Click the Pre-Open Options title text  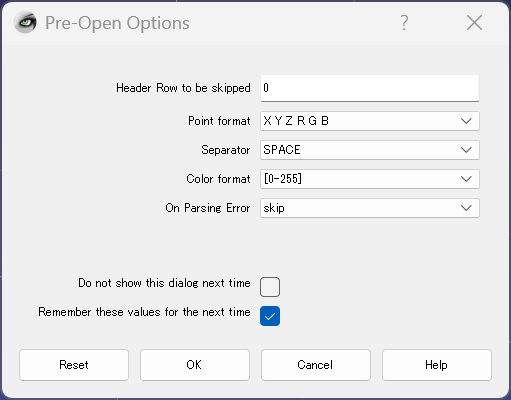[x=117, y=23]
